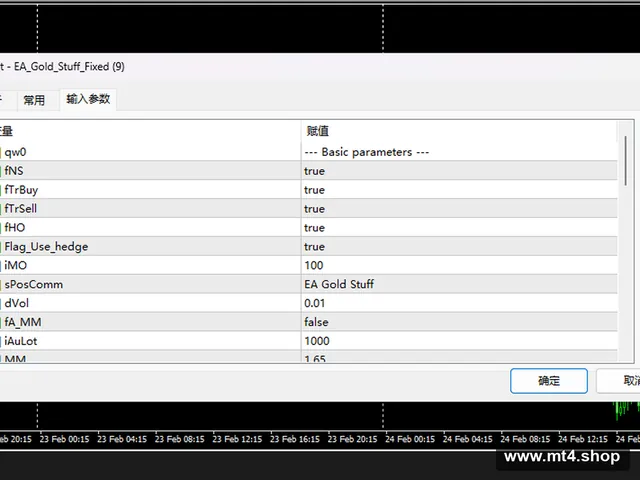Edit the EA Gold Stuff comment value

(459, 284)
